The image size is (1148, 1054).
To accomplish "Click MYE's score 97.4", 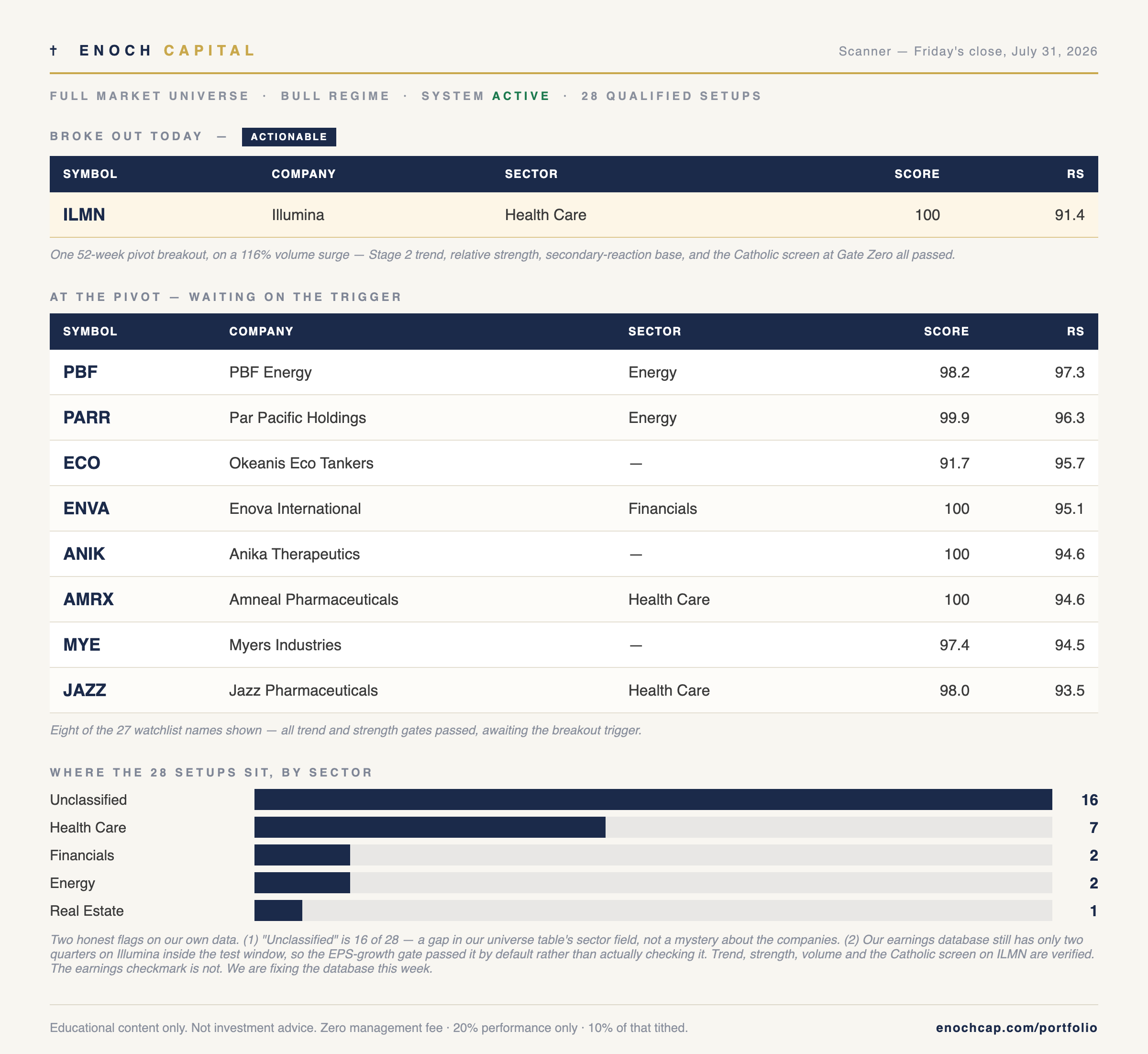I will click(954, 645).
